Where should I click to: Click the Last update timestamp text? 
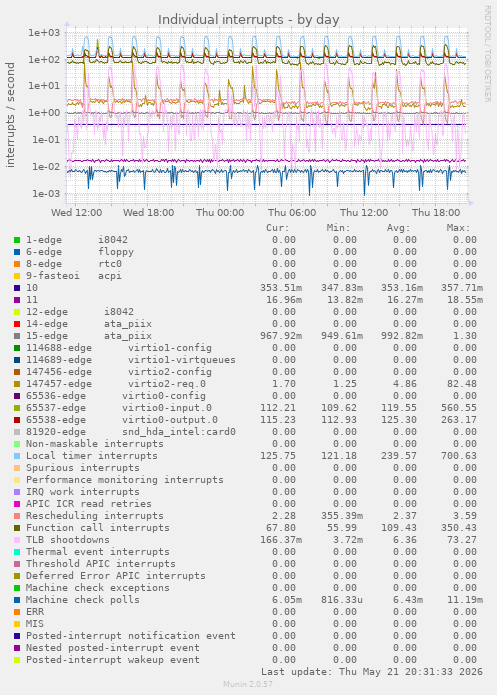372,672
